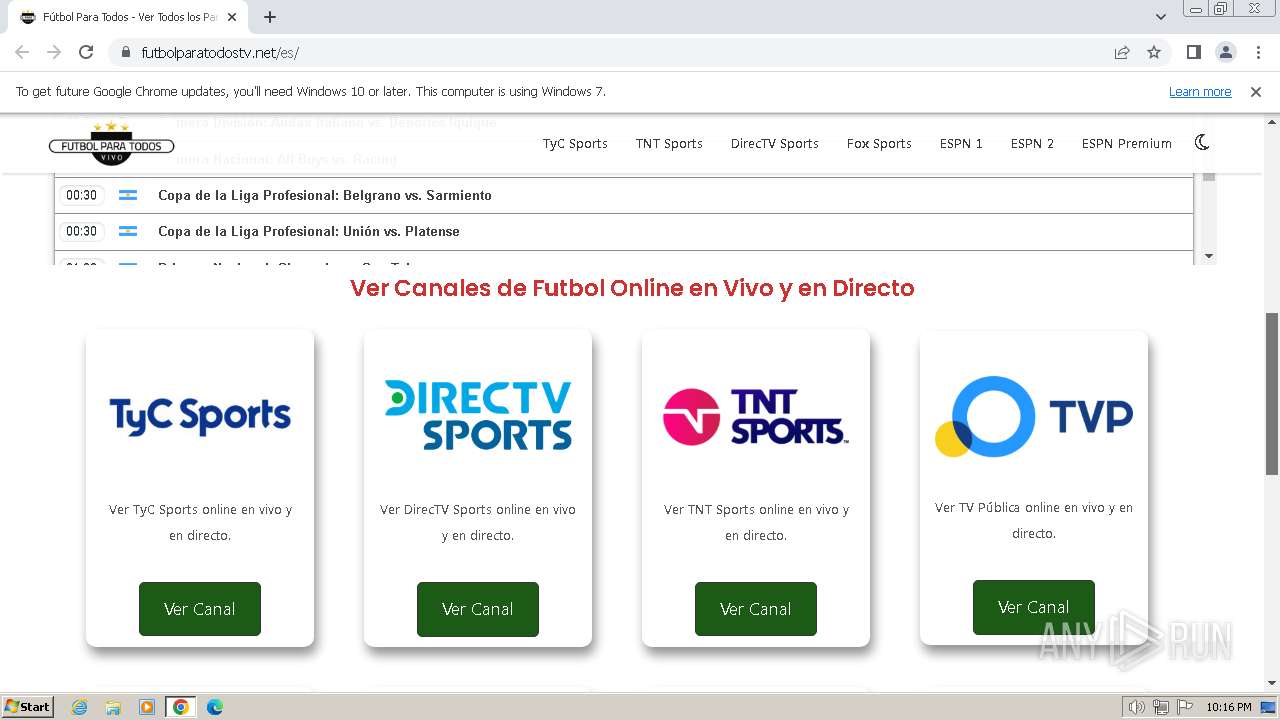Open the TNT Sports nav link
The image size is (1280, 720).
669,144
